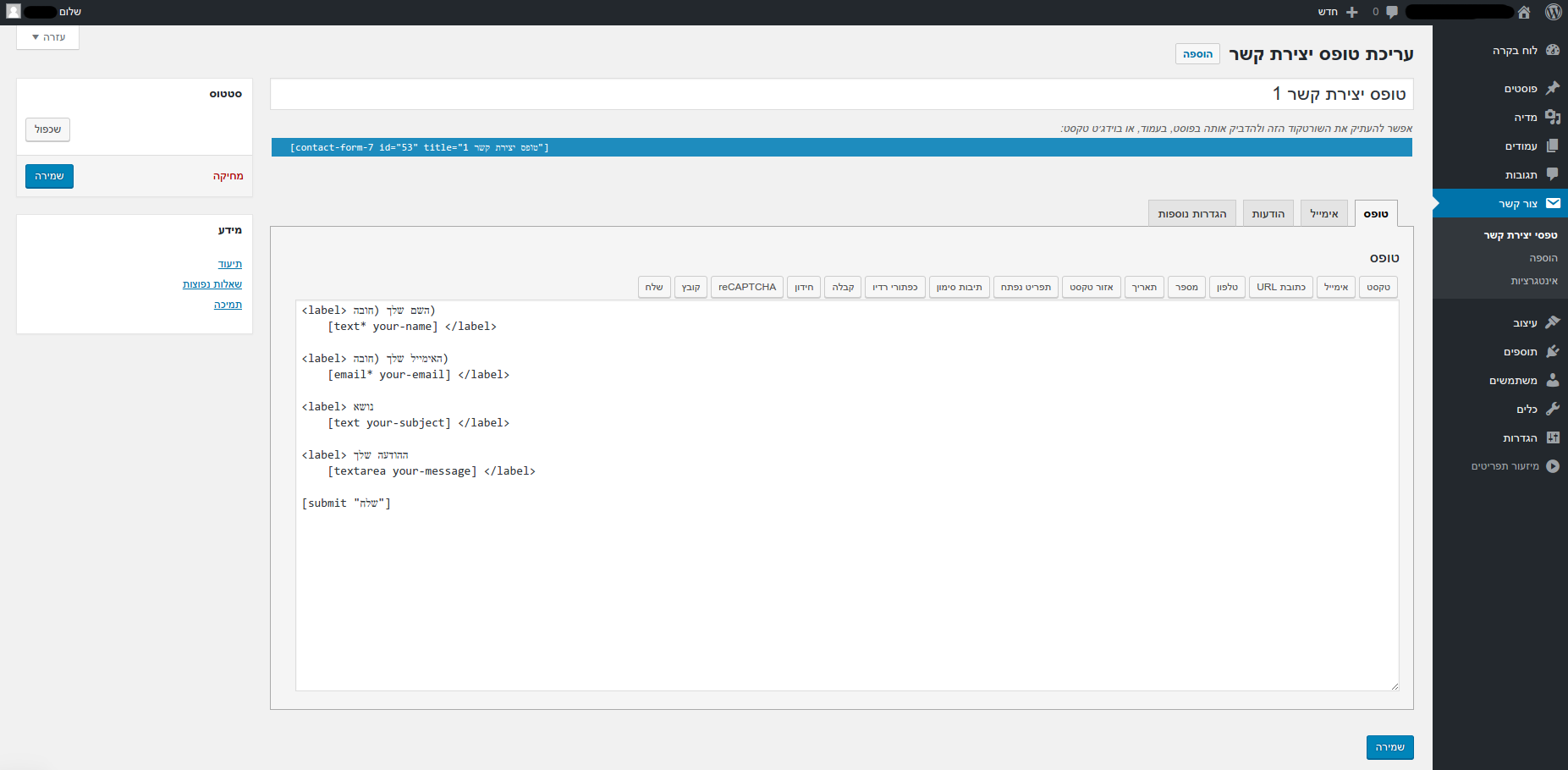Insert a reCAPTCHA tag in the form
The height and width of the screenshot is (770, 1568).
pos(746,288)
